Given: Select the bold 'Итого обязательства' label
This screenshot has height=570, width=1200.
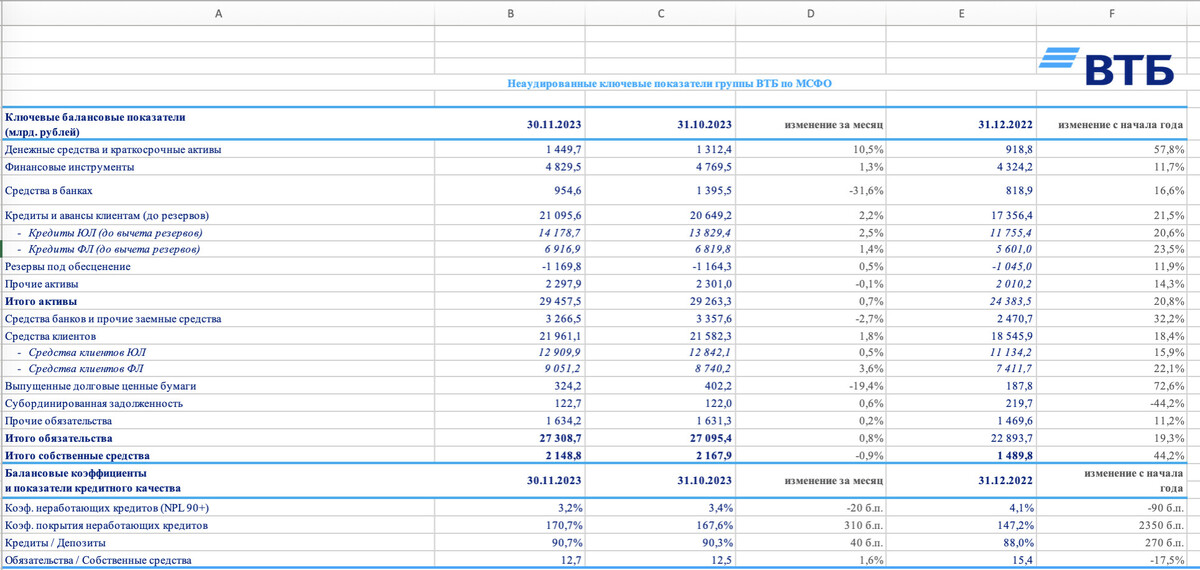Looking at the screenshot, I should [x=58, y=438].
